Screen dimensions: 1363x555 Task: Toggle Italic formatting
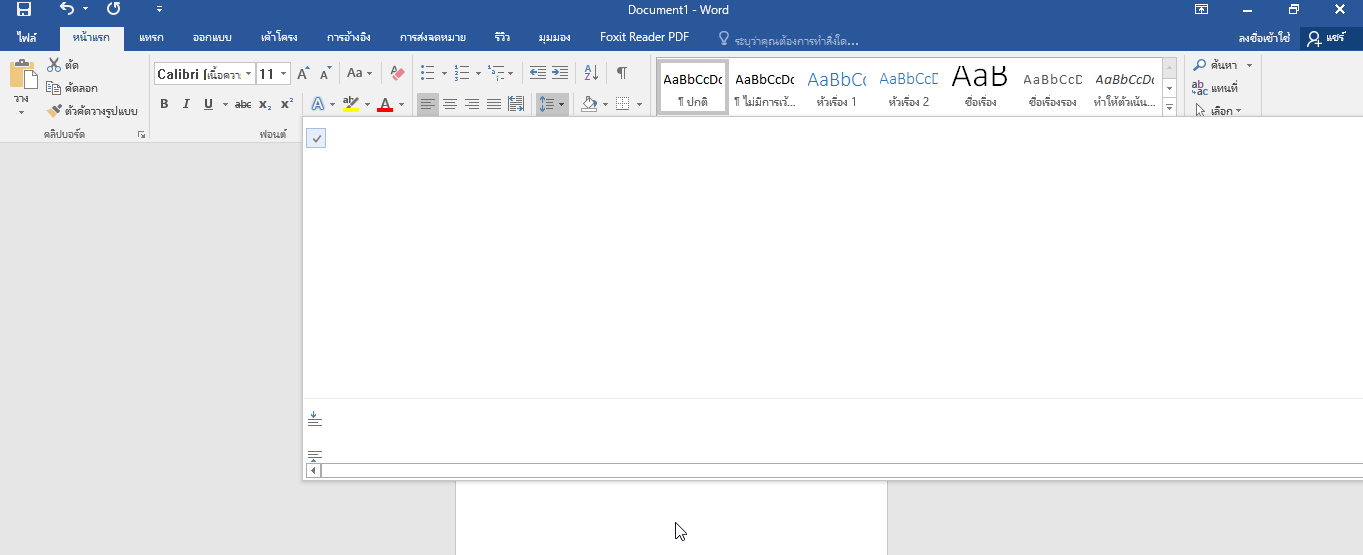tap(186, 104)
